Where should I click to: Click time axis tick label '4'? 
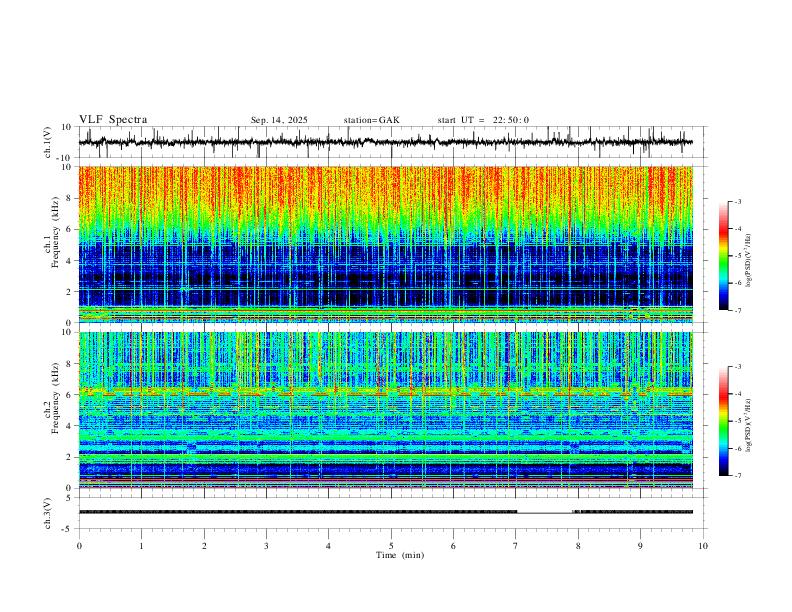pos(328,546)
